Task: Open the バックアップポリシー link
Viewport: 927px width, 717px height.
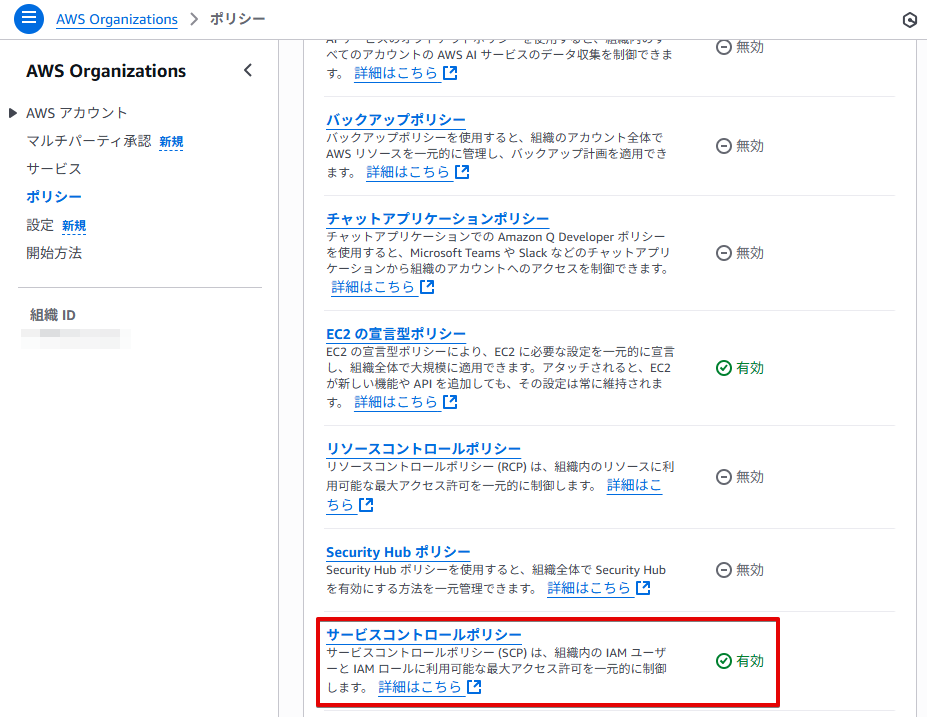Action: point(396,119)
